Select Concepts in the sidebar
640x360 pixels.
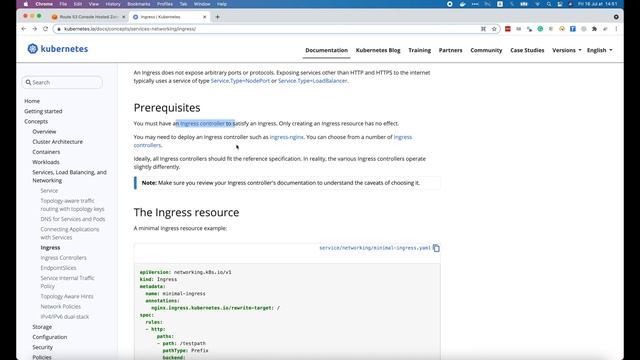tap(36, 121)
